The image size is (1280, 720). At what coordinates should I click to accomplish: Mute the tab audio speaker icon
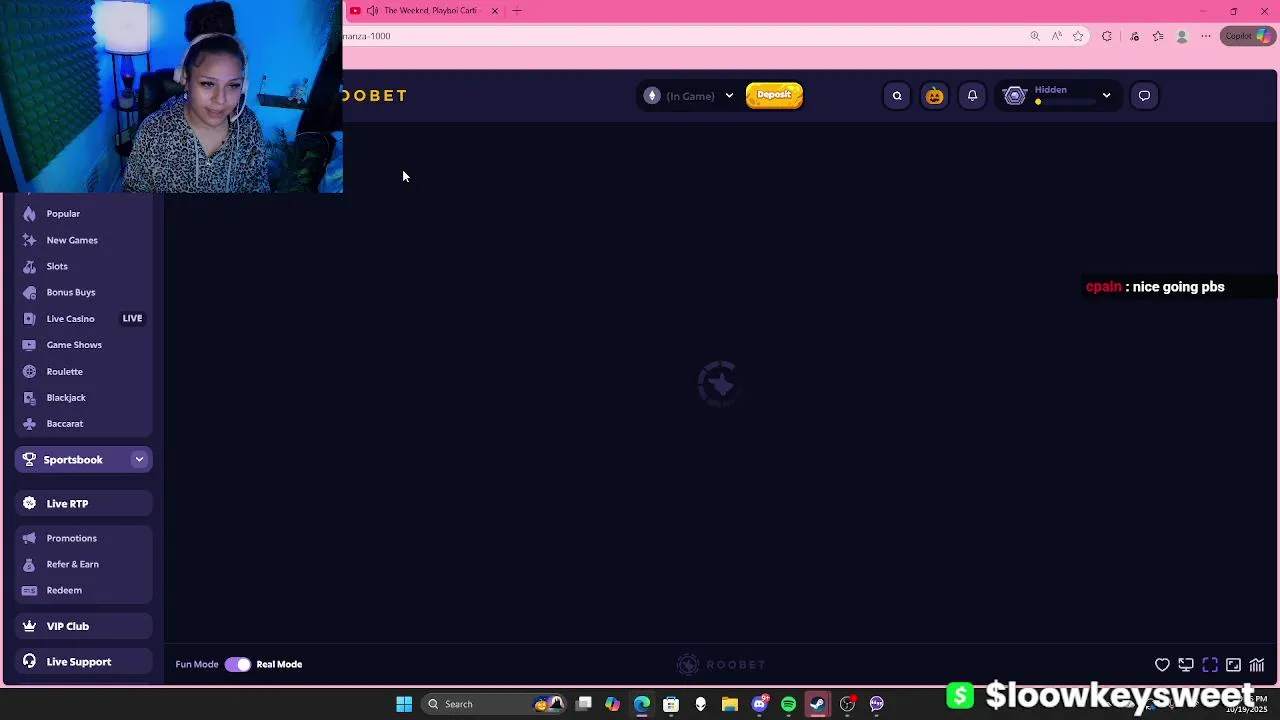point(372,10)
